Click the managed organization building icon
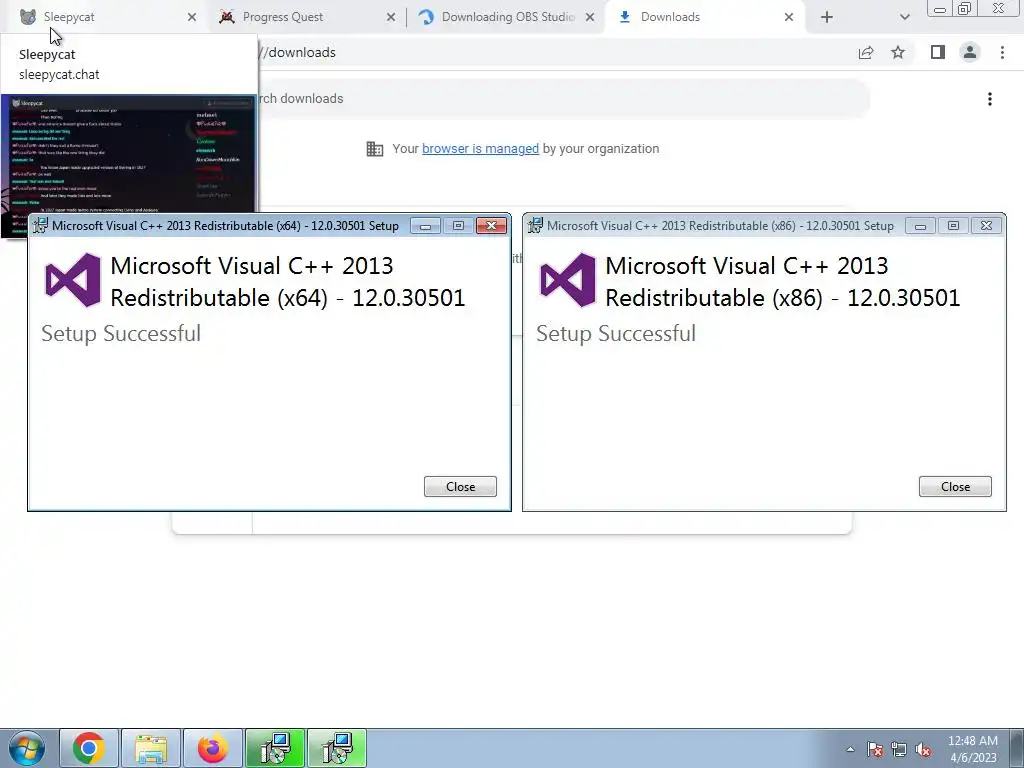The width and height of the screenshot is (1024, 768). coord(375,149)
